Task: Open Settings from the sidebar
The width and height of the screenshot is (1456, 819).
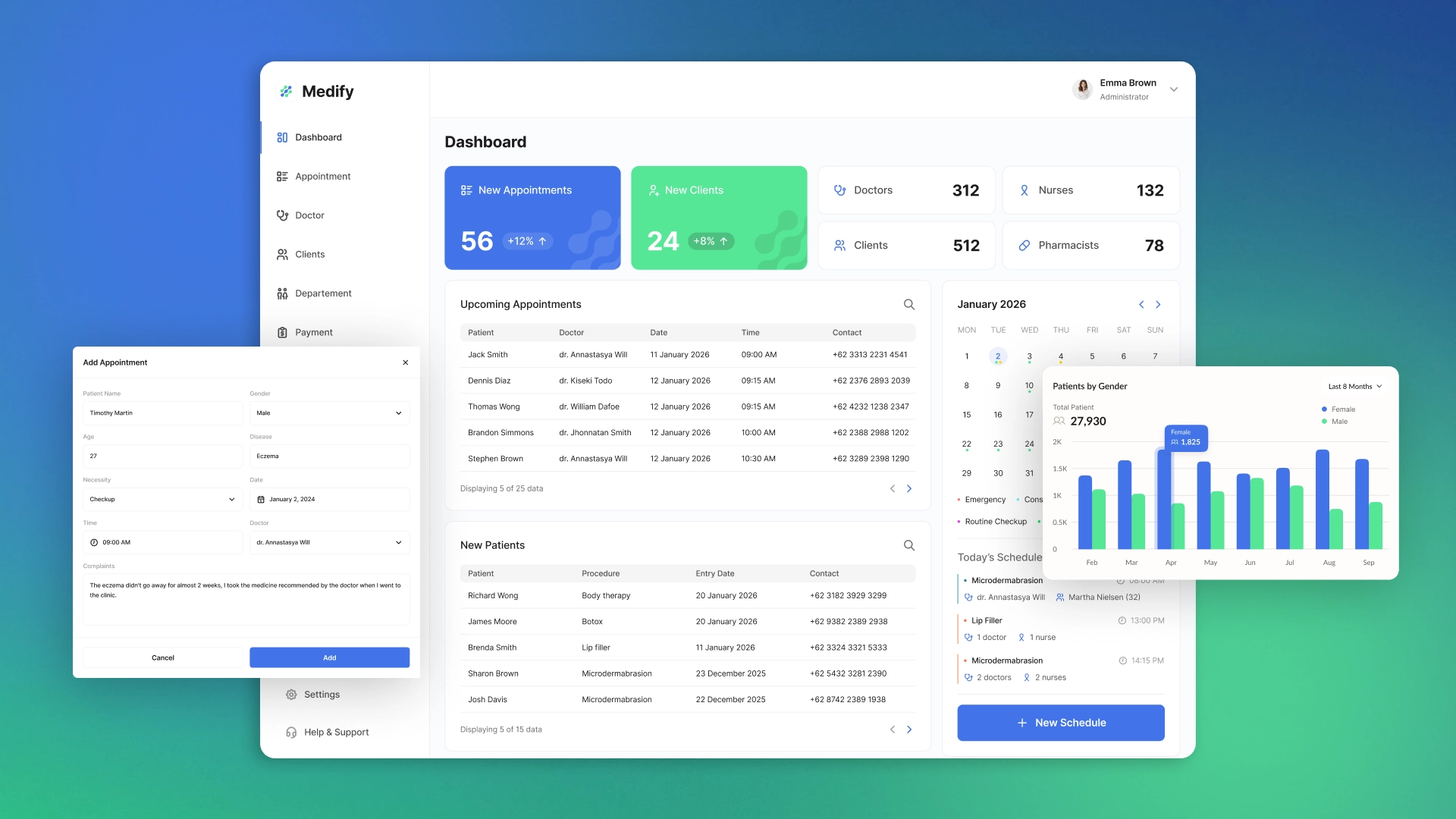Action: (x=322, y=694)
